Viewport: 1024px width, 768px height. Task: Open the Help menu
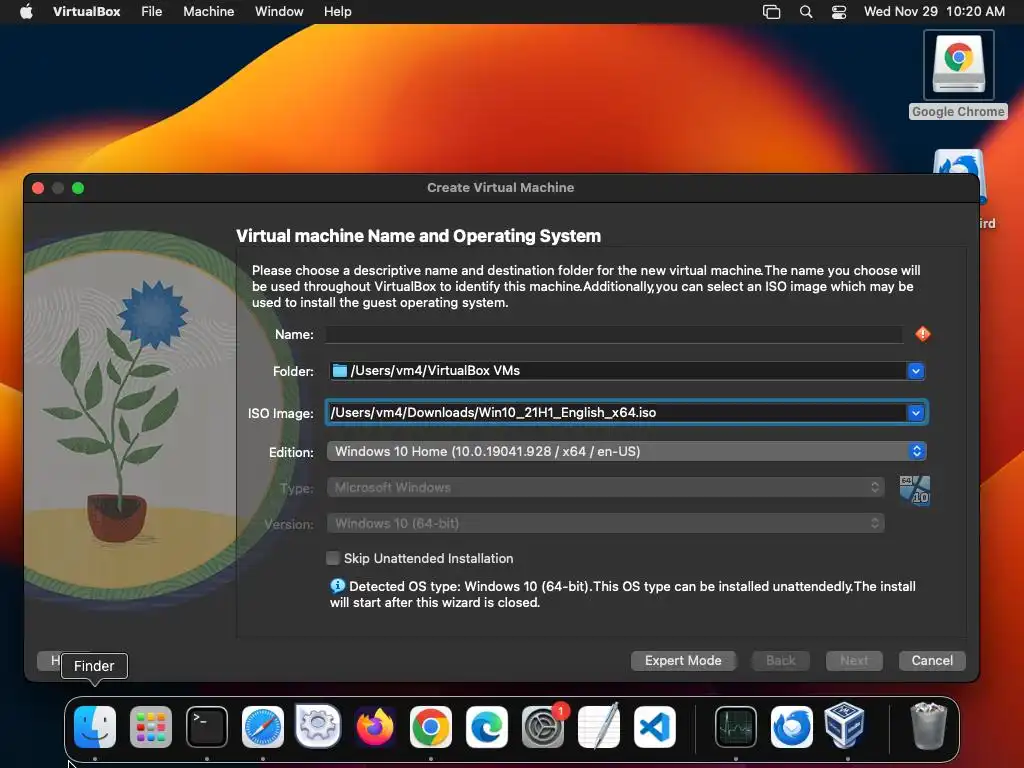[x=338, y=12]
